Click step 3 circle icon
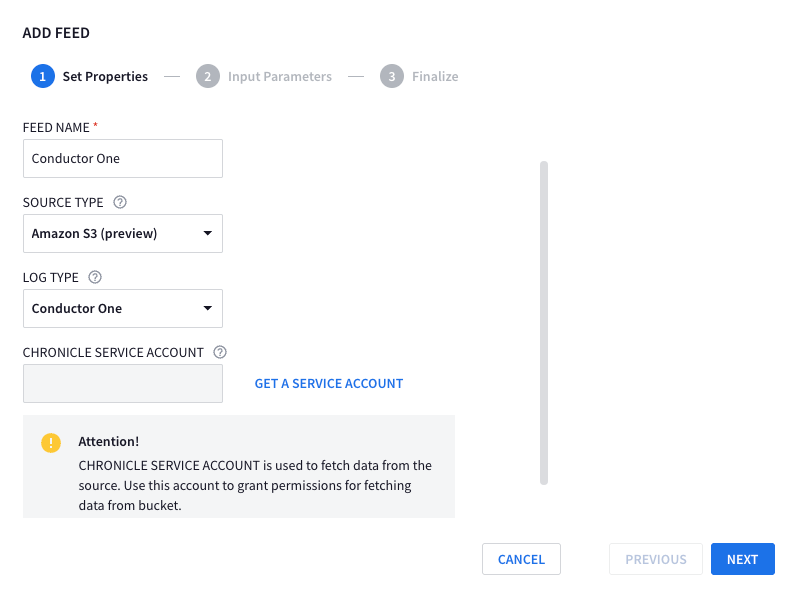The width and height of the screenshot is (794, 592). coord(392,76)
